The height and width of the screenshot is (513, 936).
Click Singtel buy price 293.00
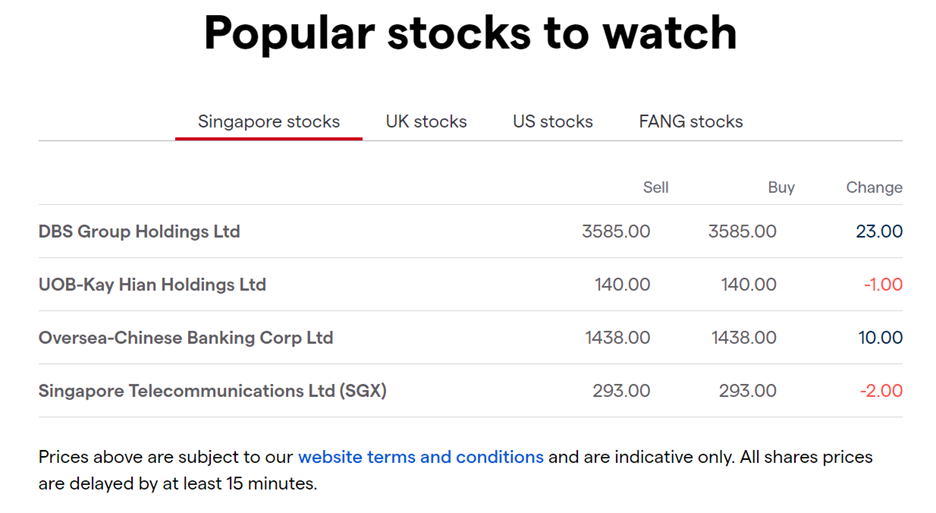point(747,391)
